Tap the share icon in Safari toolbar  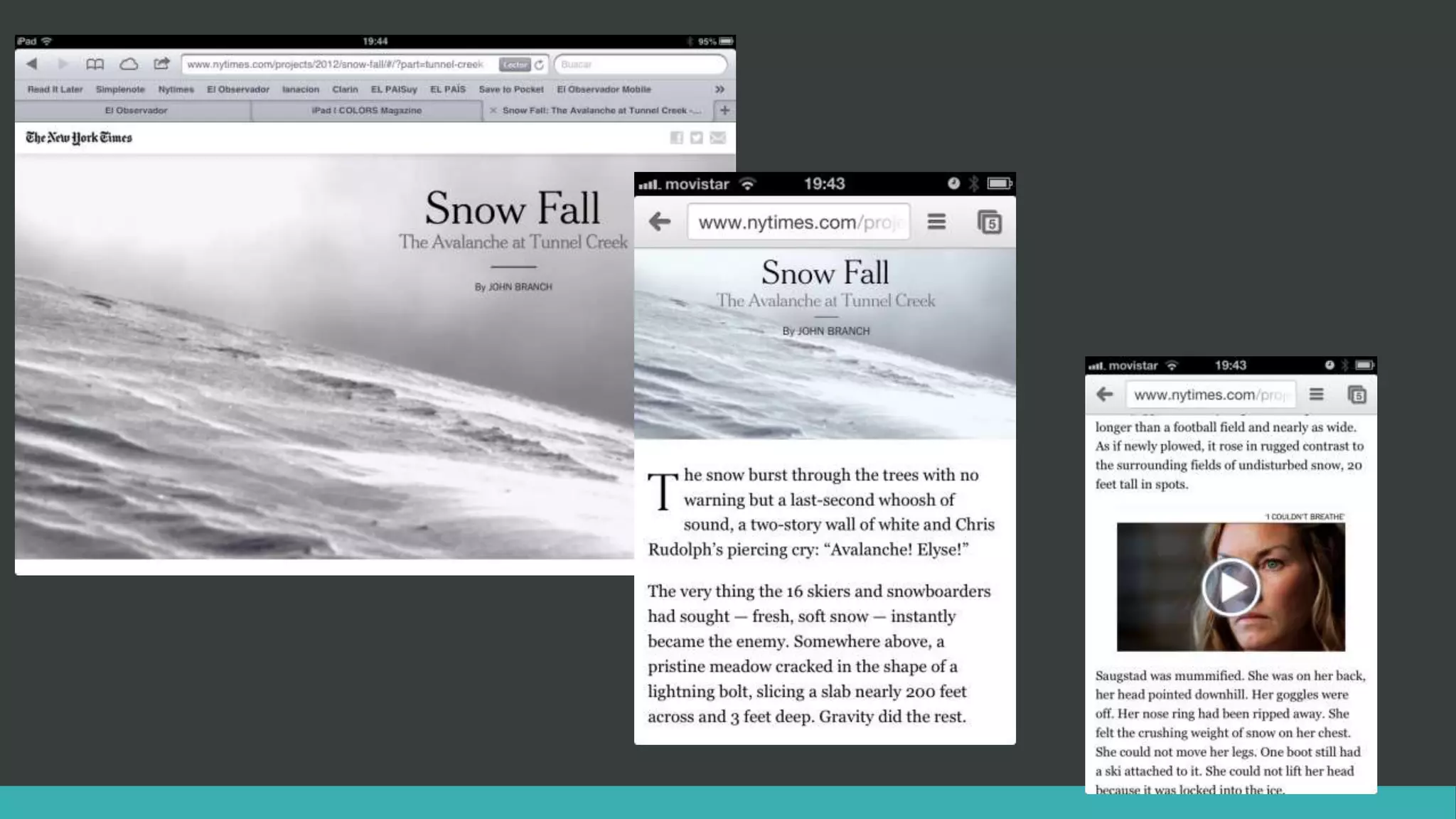(x=162, y=64)
